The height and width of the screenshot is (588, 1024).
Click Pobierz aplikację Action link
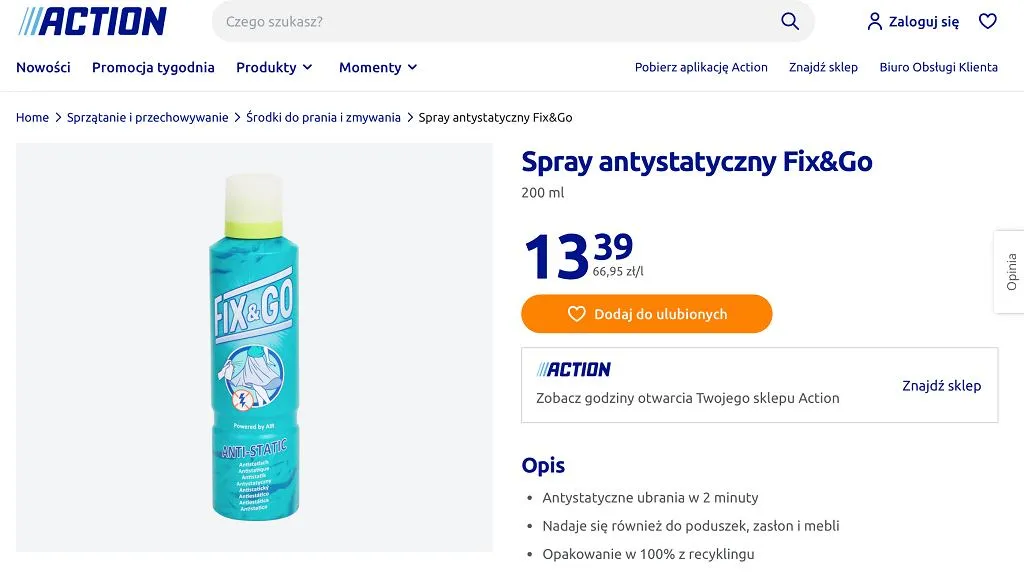coord(701,67)
